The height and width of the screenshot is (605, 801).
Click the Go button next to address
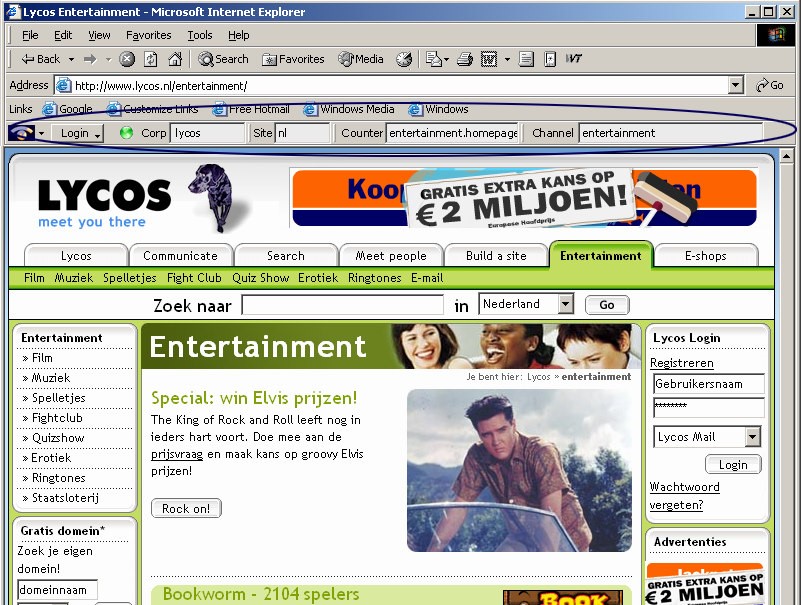[769, 85]
